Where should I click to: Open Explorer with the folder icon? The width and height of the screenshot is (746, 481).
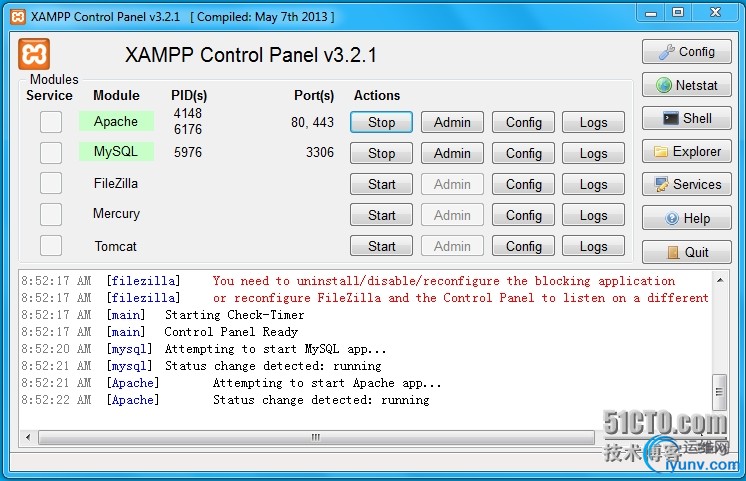point(687,151)
